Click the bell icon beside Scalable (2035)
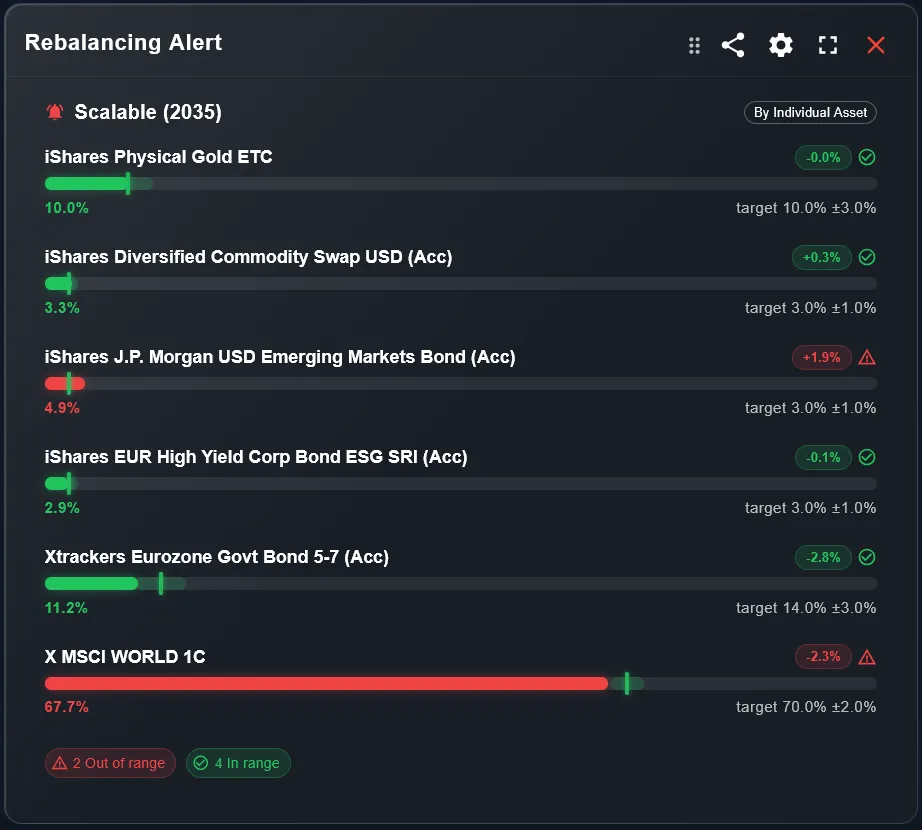 point(55,112)
